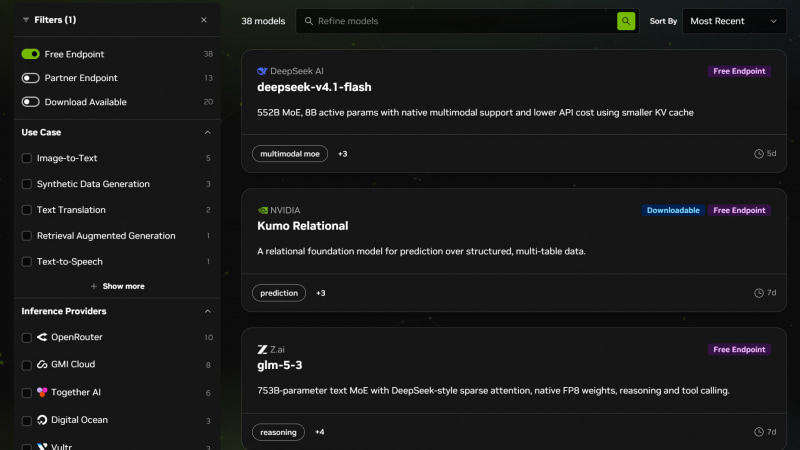Check the Image-to-Text checkbox
The width and height of the screenshot is (800, 450).
[x=27, y=158]
